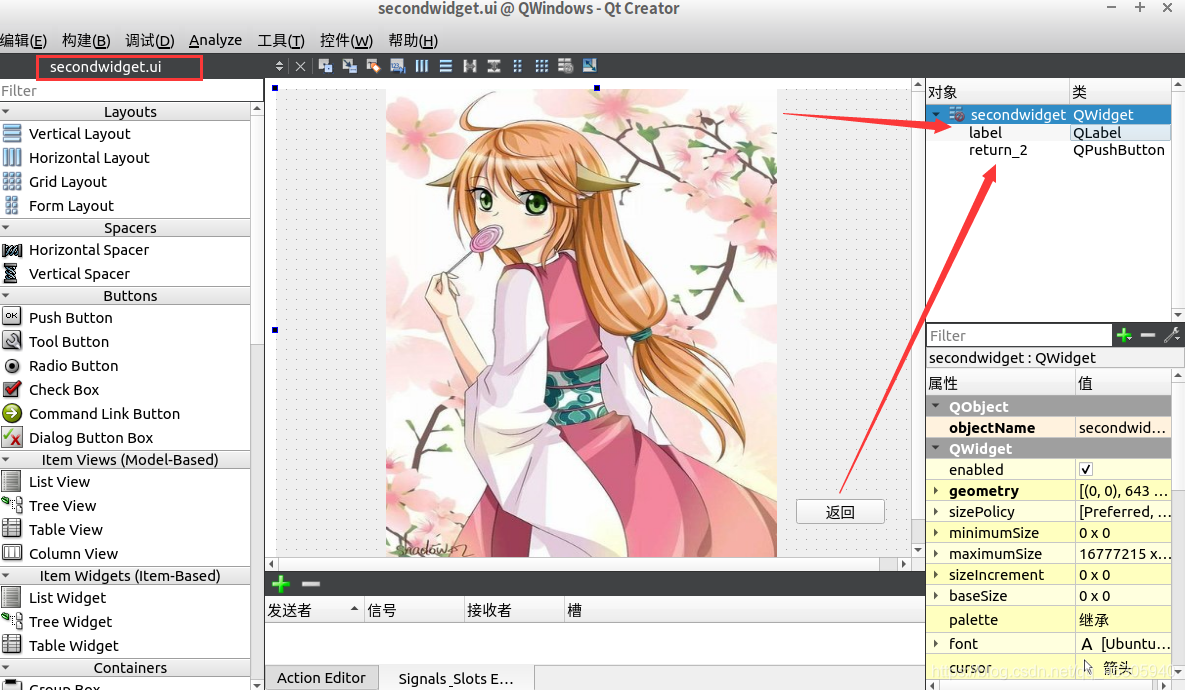Collapse Item Views (Model-Based) category

click(6, 459)
